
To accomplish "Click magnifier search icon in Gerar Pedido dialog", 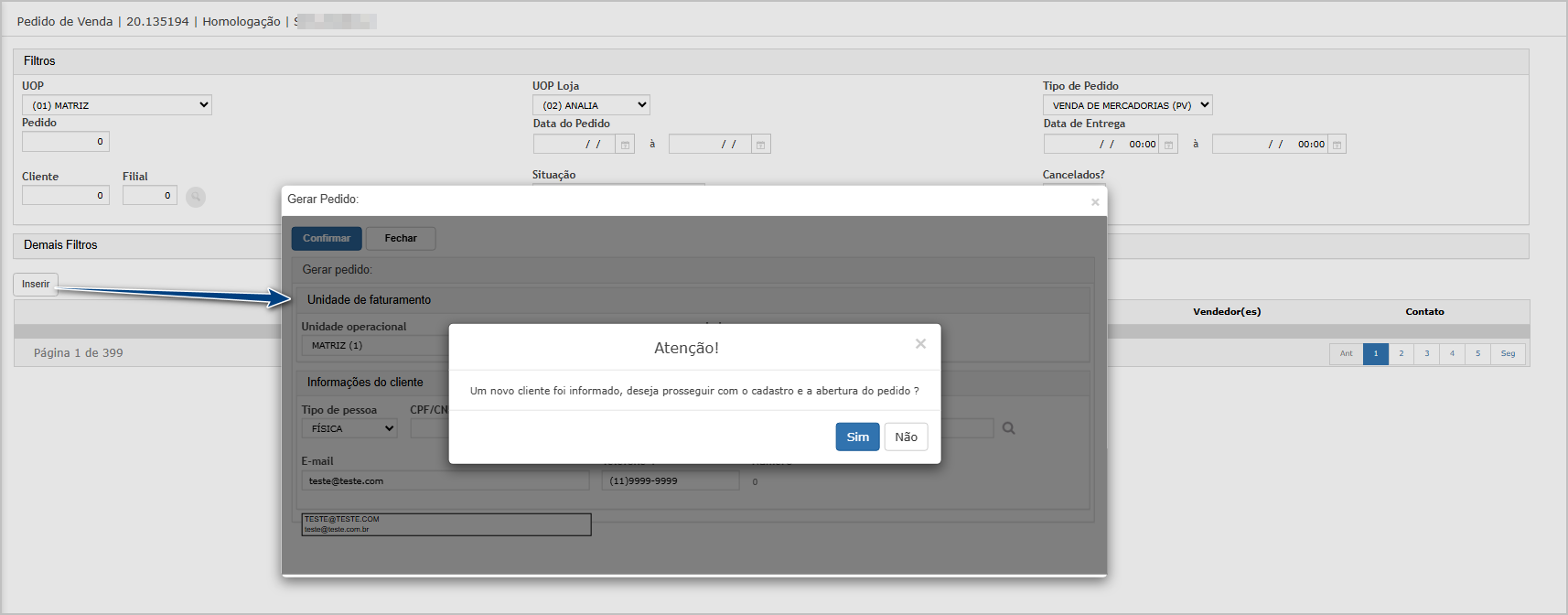I will pyautogui.click(x=1008, y=428).
